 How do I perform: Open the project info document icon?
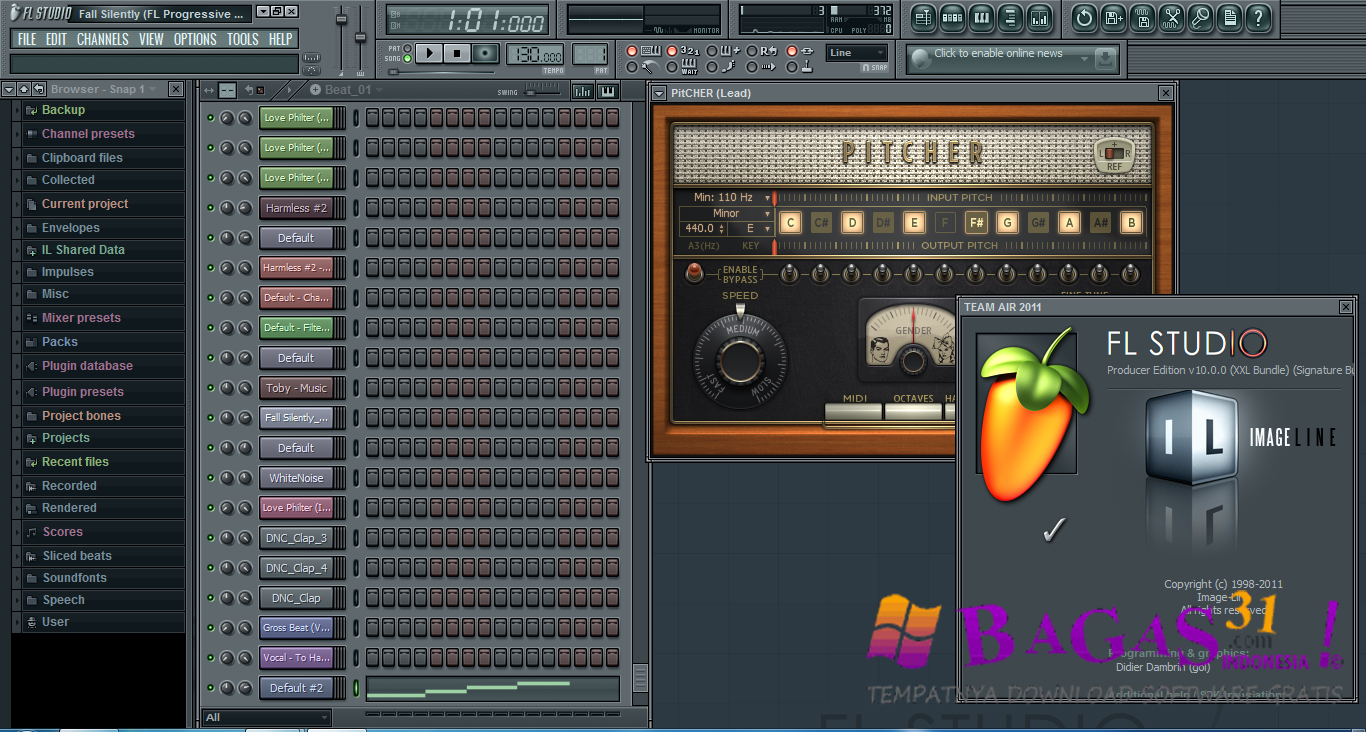1229,17
